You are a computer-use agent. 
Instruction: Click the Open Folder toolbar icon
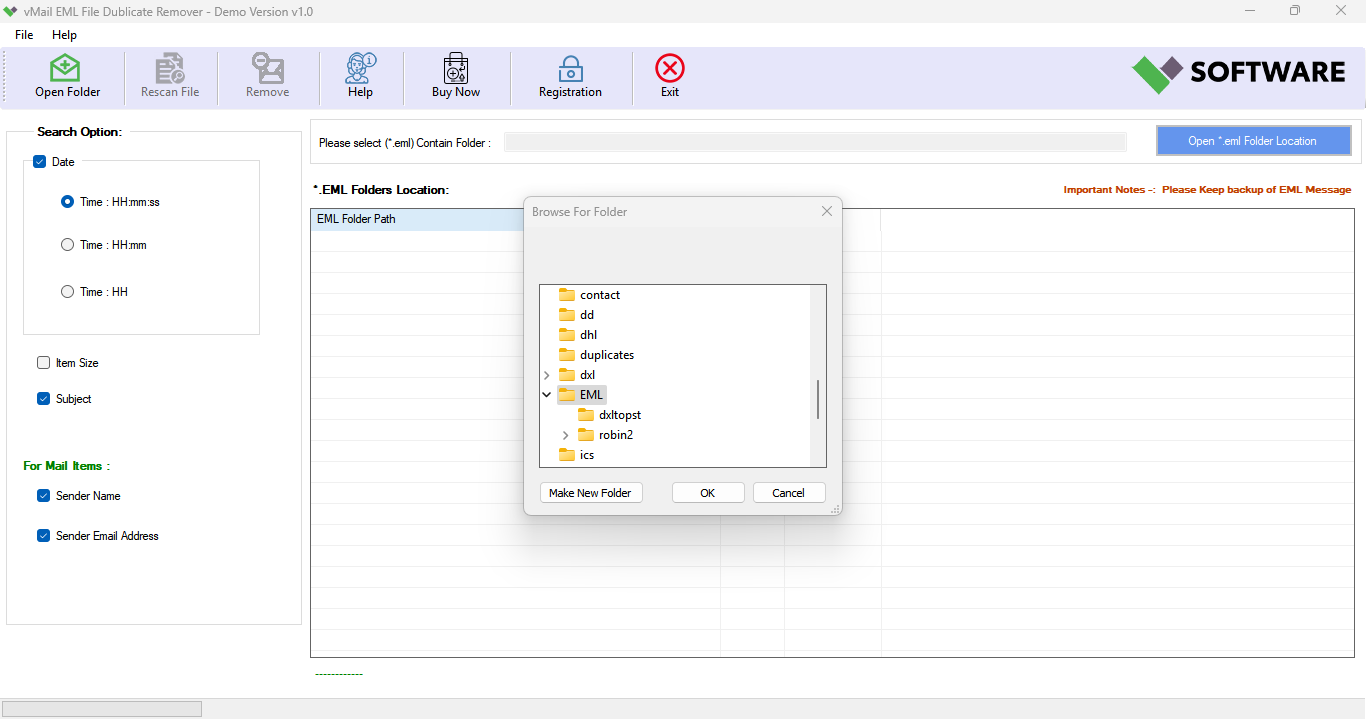(67, 69)
